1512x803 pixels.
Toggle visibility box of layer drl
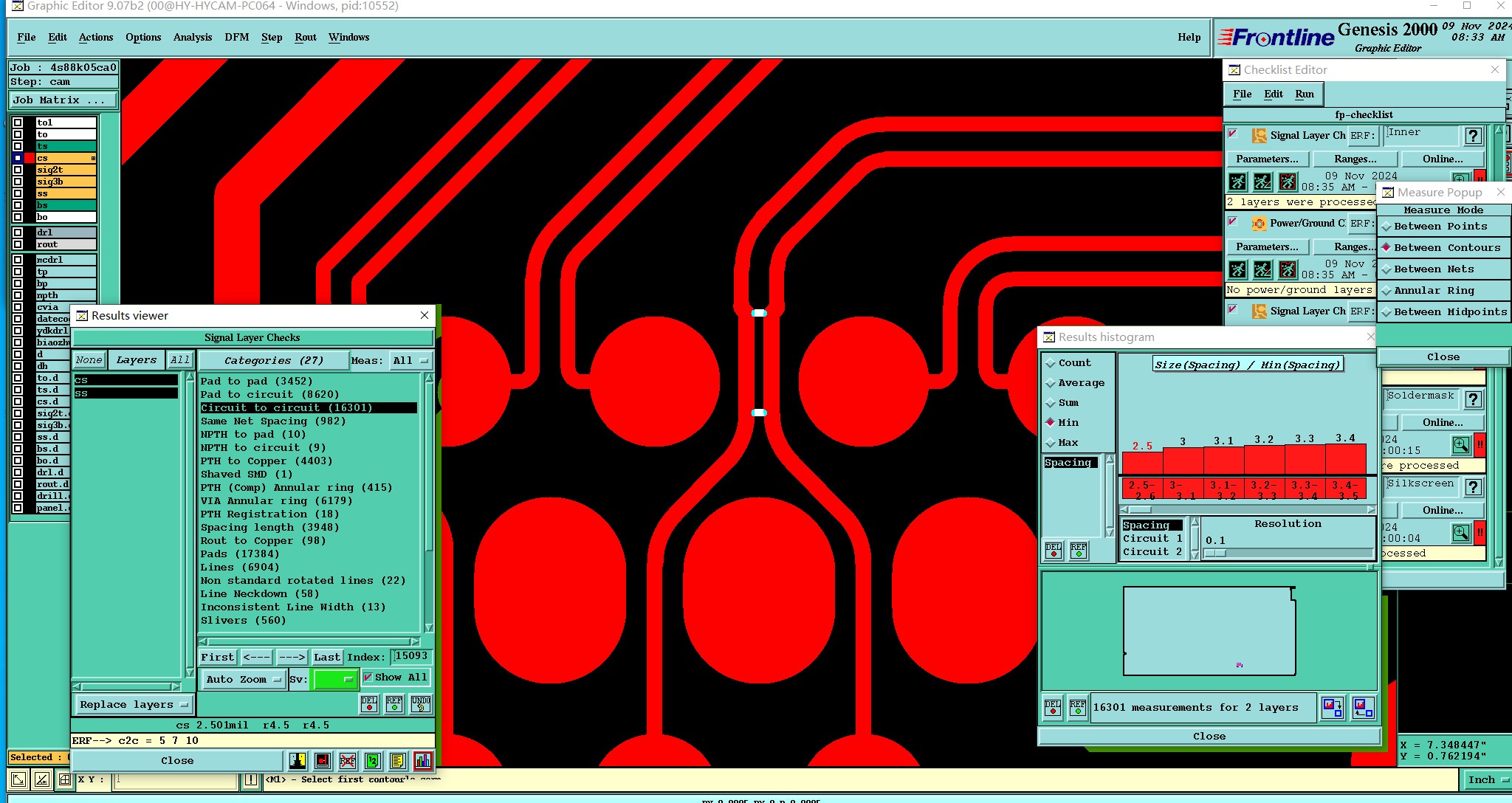[18, 232]
